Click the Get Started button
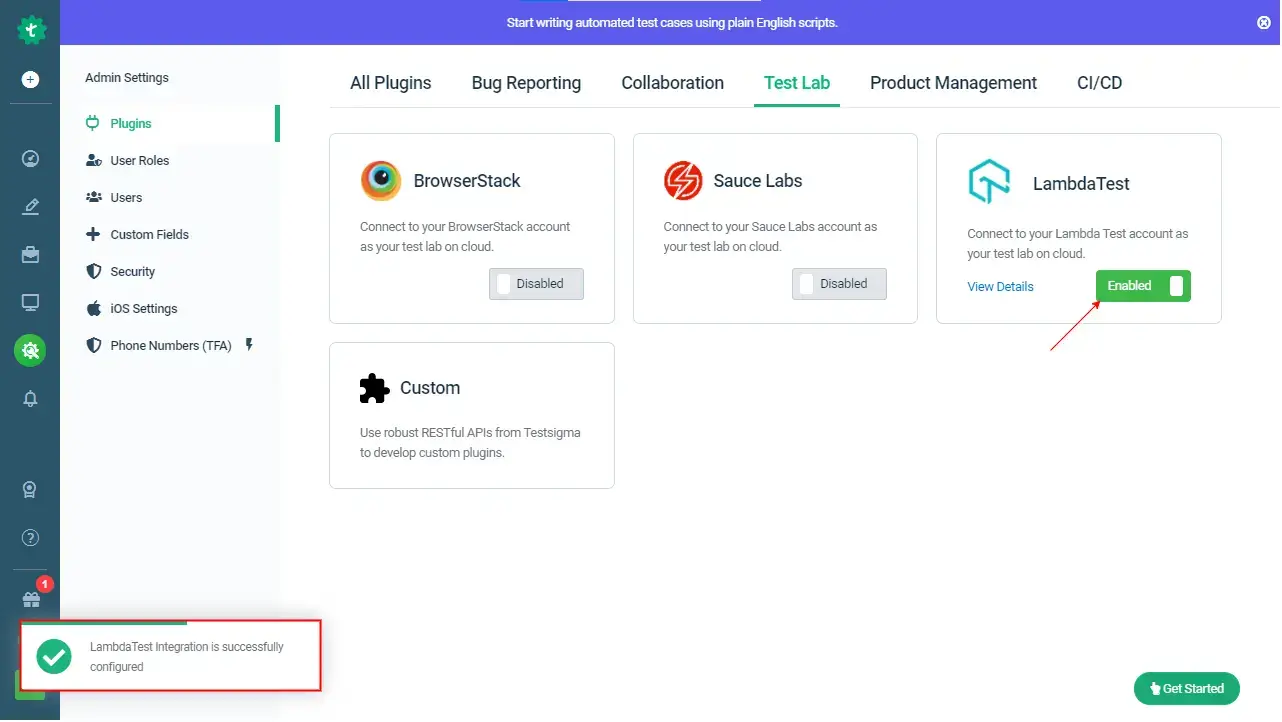This screenshot has height=722, width=1282. (1187, 688)
